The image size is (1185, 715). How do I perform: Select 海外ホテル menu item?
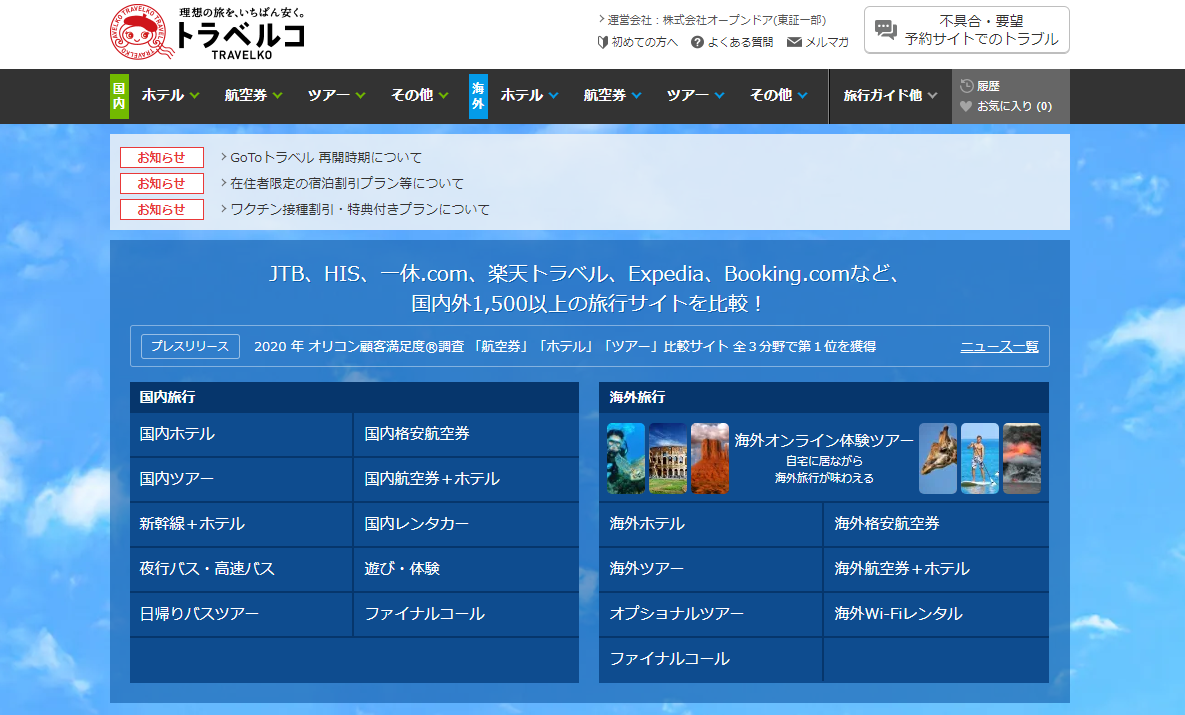(x=710, y=524)
